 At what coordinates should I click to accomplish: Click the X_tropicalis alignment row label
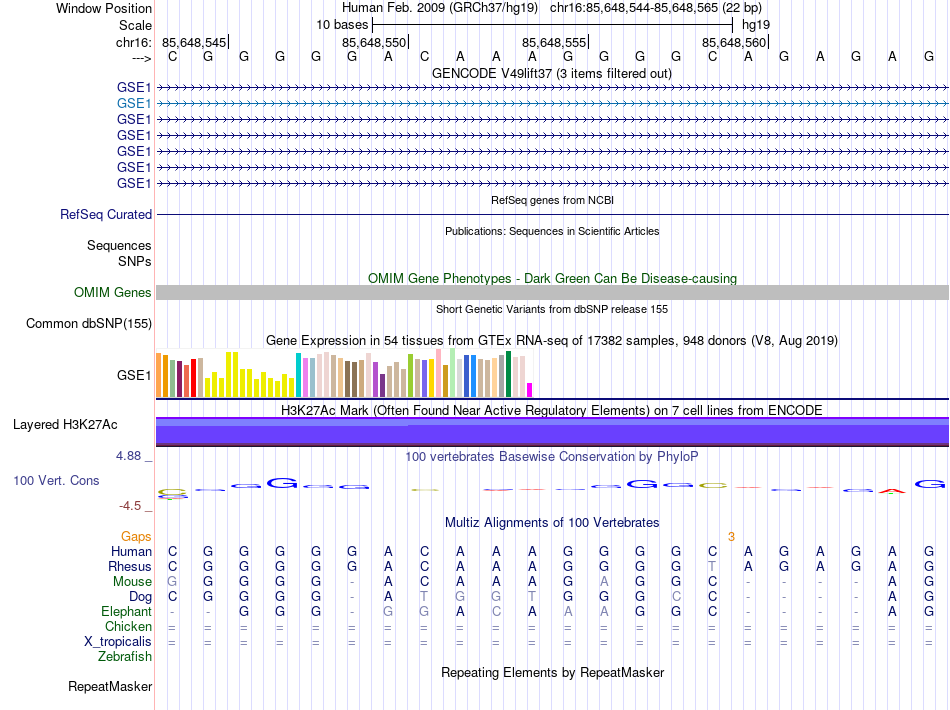[x=117, y=642]
